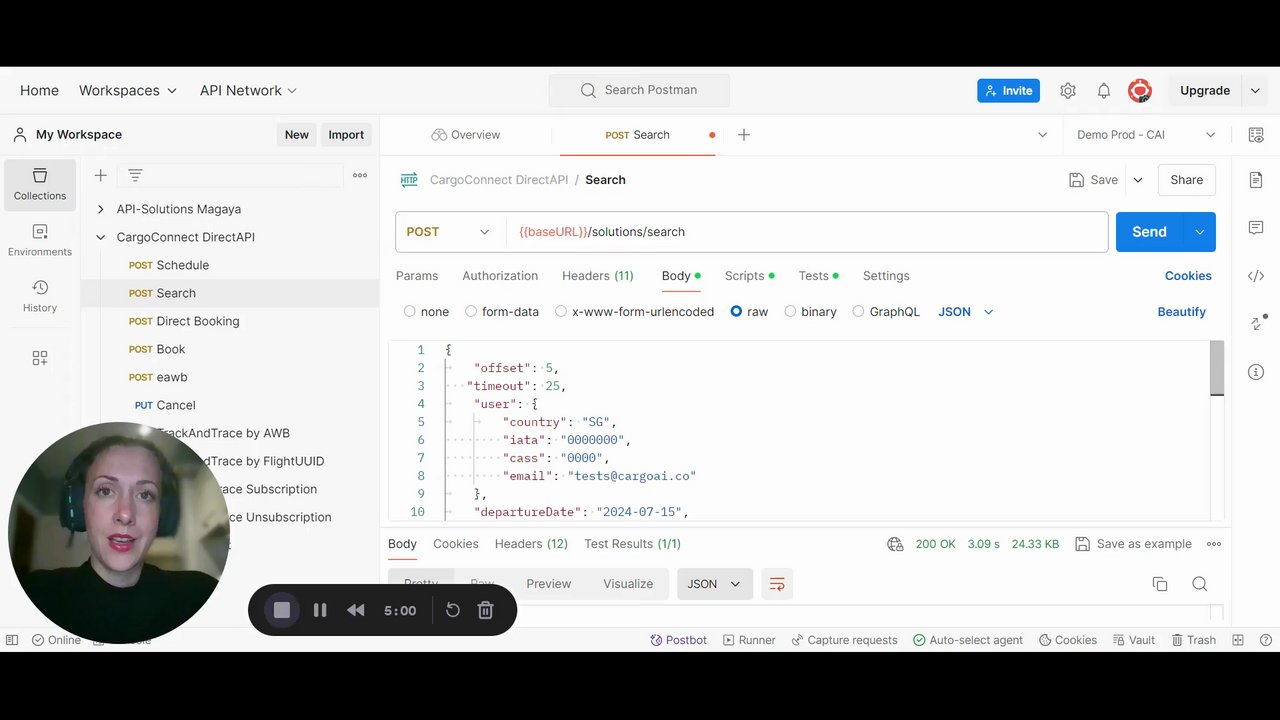The image size is (1280, 720).
Task: Open the request info icon in right sidebar
Action: (1256, 372)
